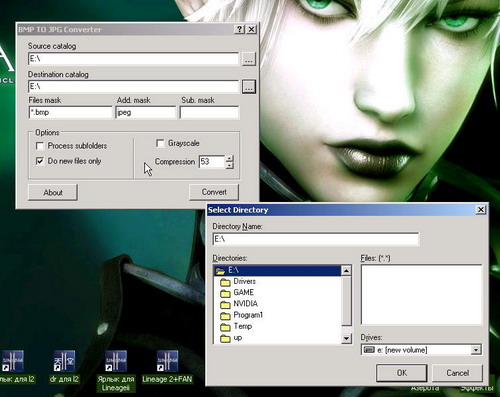Select the NVIDIA folder in list
This screenshot has height=397, width=500.
[239, 304]
